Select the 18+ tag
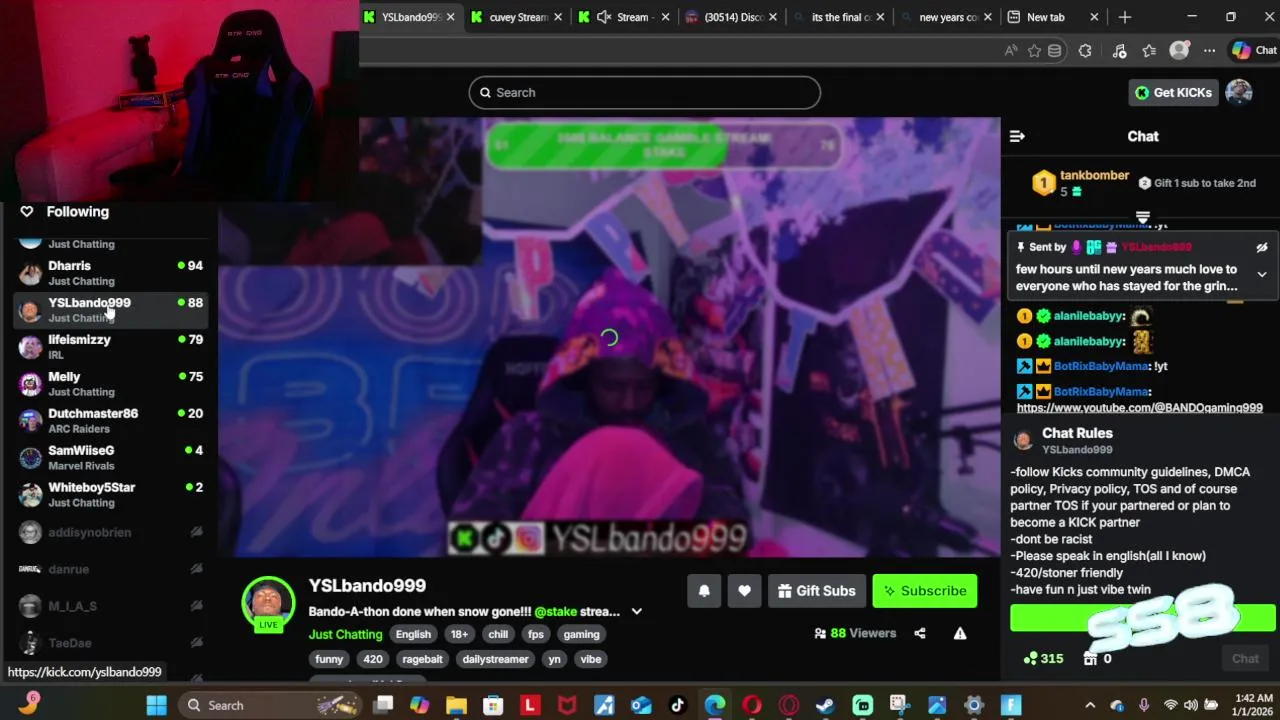1280x720 pixels. click(x=459, y=634)
